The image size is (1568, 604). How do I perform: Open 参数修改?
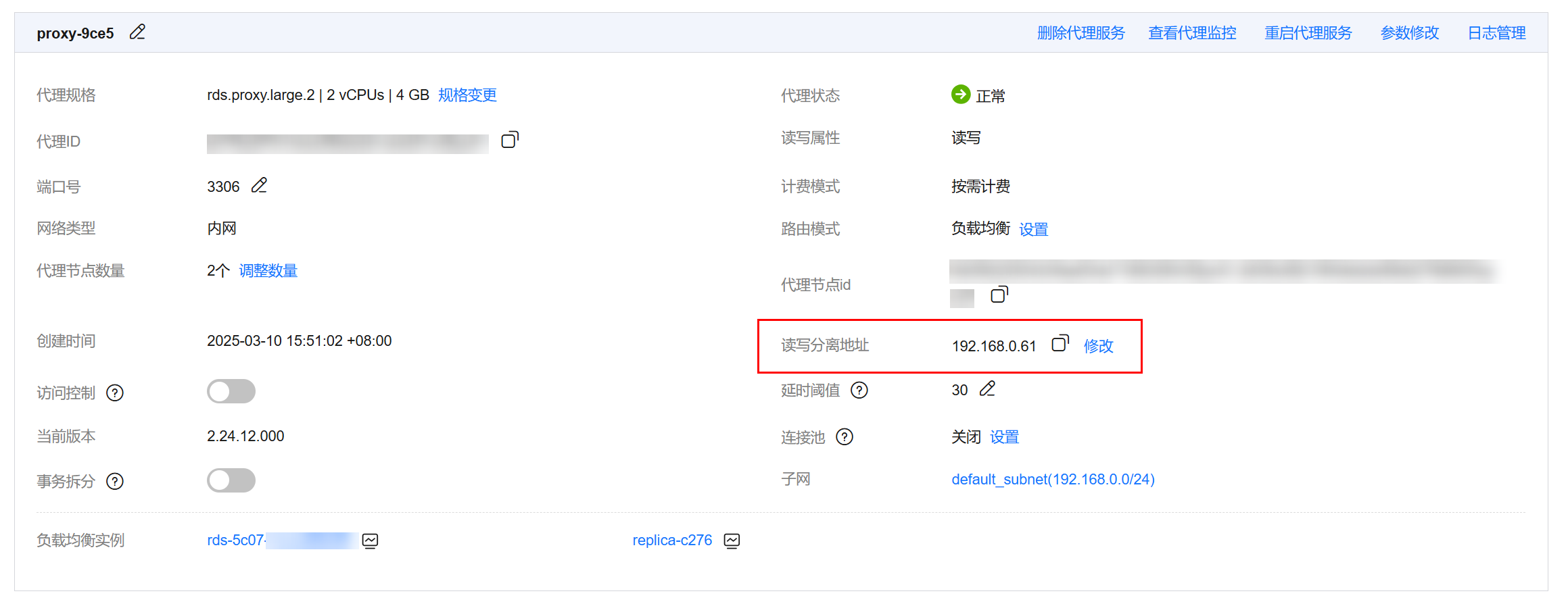coord(1409,33)
